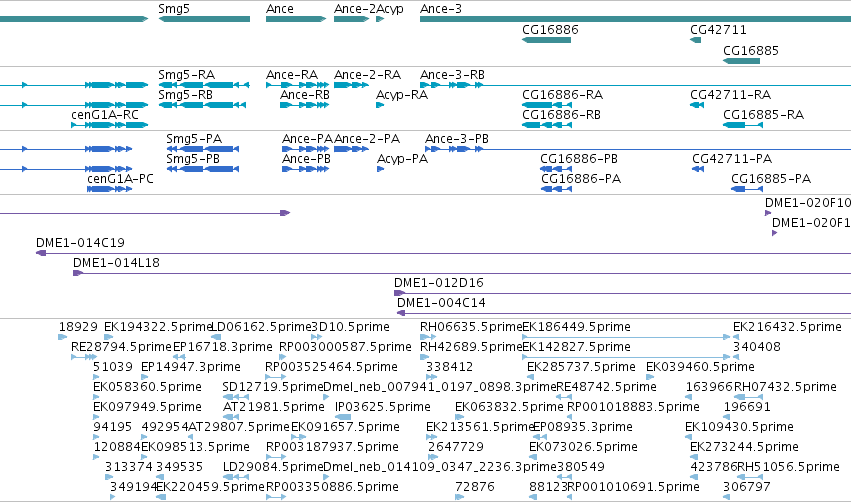The width and height of the screenshot is (851, 502).
Task: Click EST RP003525464.5prime label
Action: coord(331,366)
